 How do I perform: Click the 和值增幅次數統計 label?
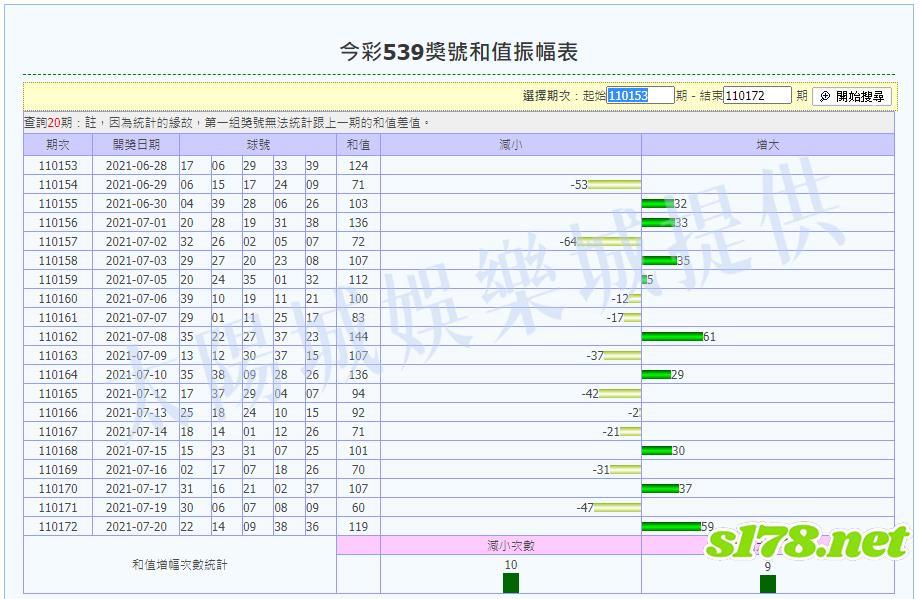point(179,565)
